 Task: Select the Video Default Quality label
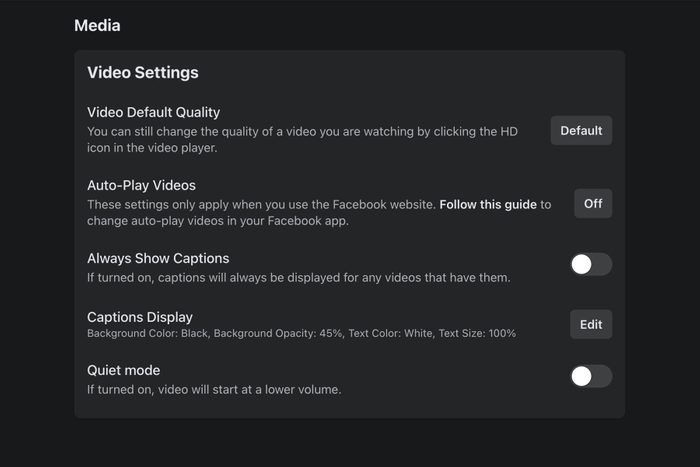pyautogui.click(x=153, y=112)
